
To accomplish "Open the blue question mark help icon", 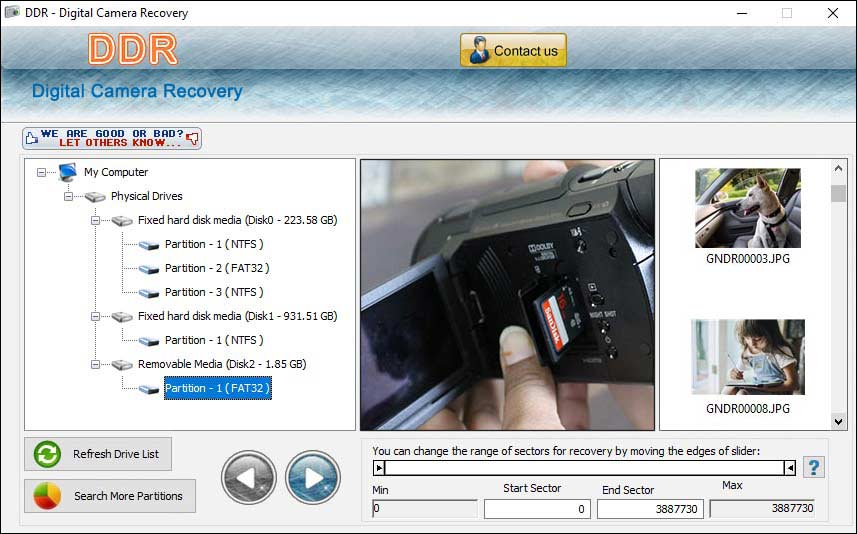I will 814,467.
